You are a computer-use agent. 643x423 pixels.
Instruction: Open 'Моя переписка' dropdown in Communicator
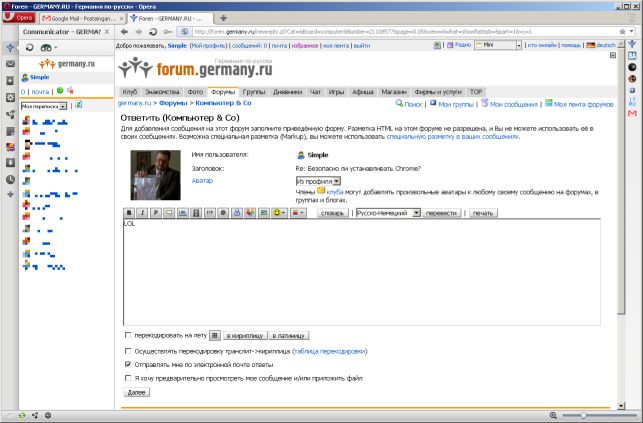point(44,106)
